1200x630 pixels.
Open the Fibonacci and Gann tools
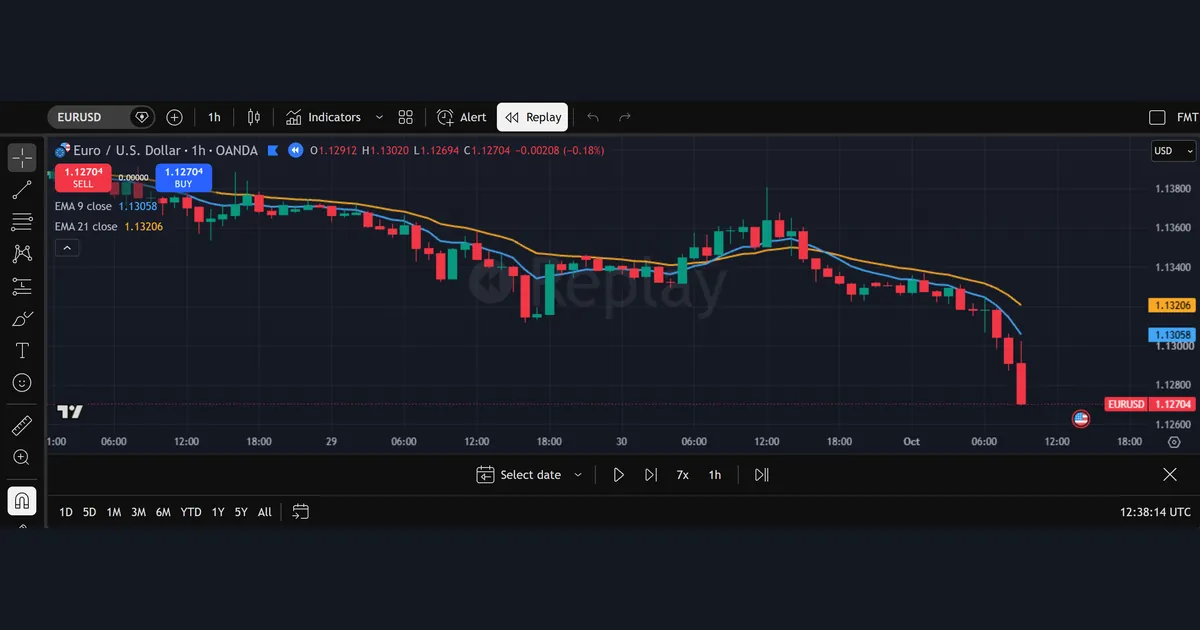22,222
